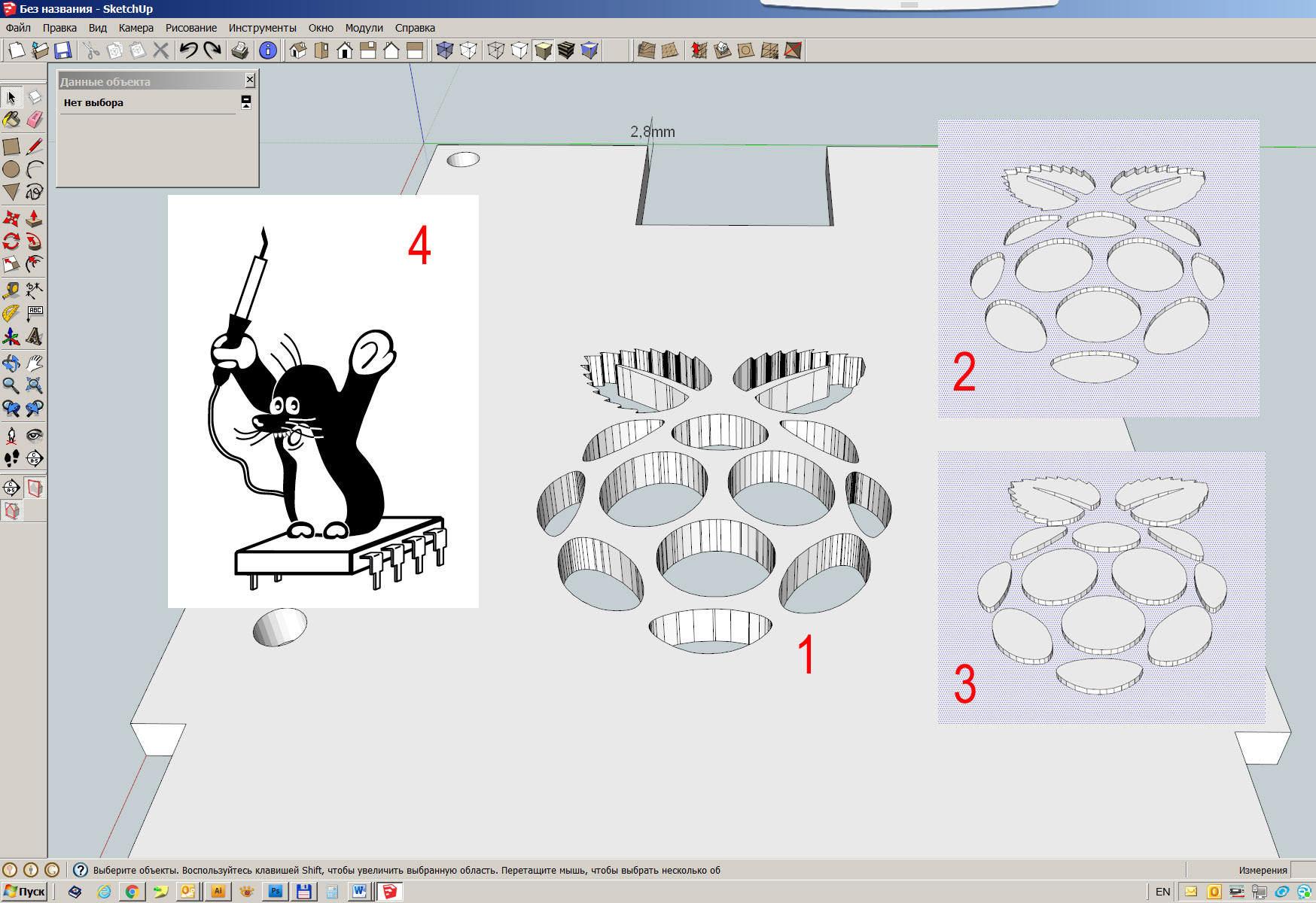Toggle X-Ray face style

[x=445, y=50]
